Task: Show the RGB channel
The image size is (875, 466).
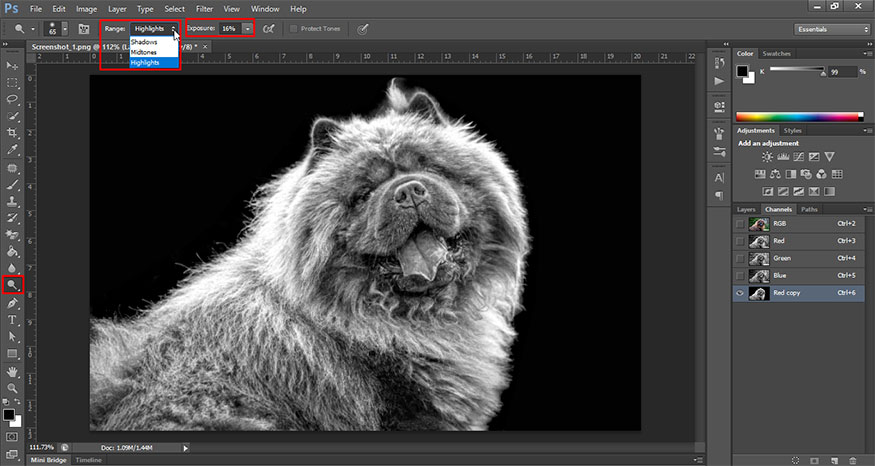Action: tap(740, 224)
